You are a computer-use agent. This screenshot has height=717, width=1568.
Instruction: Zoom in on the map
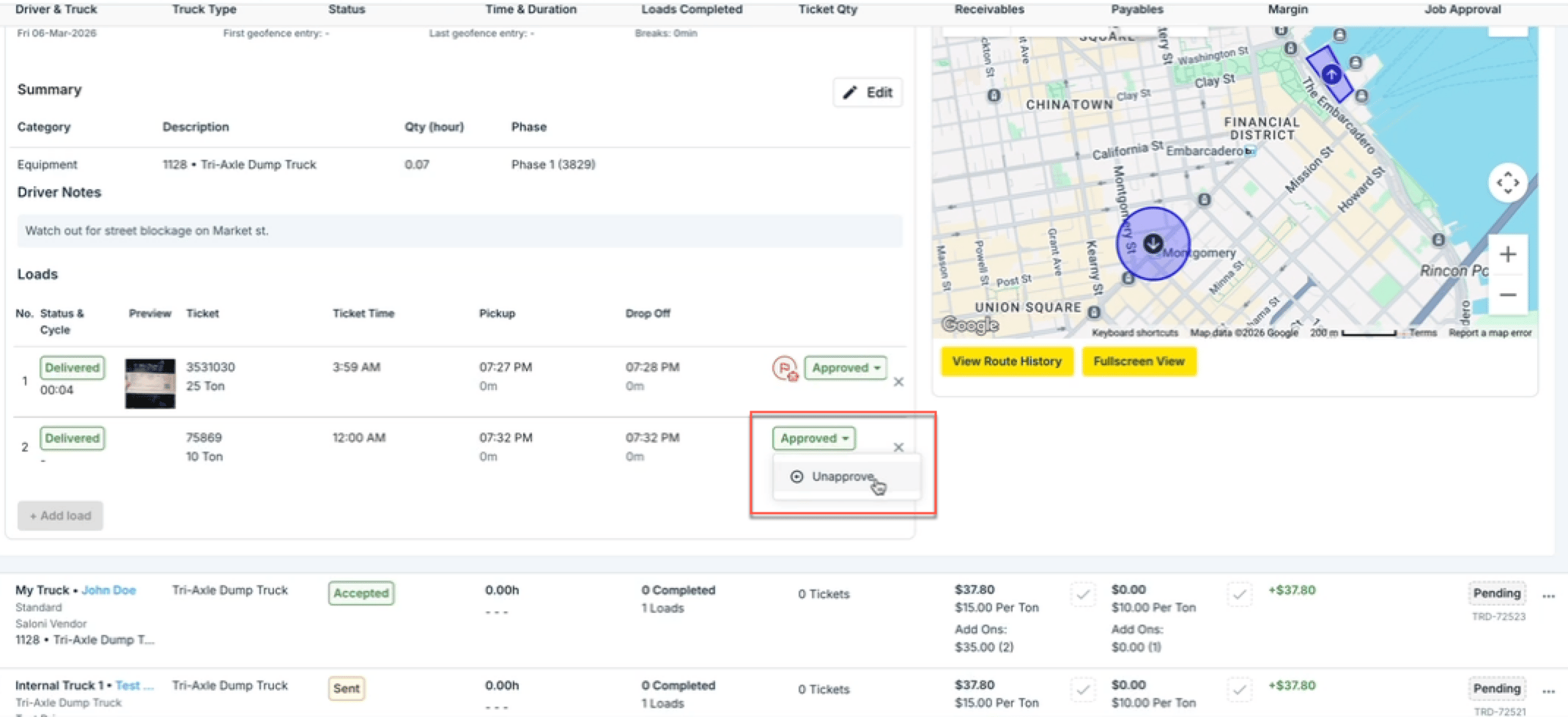1507,254
